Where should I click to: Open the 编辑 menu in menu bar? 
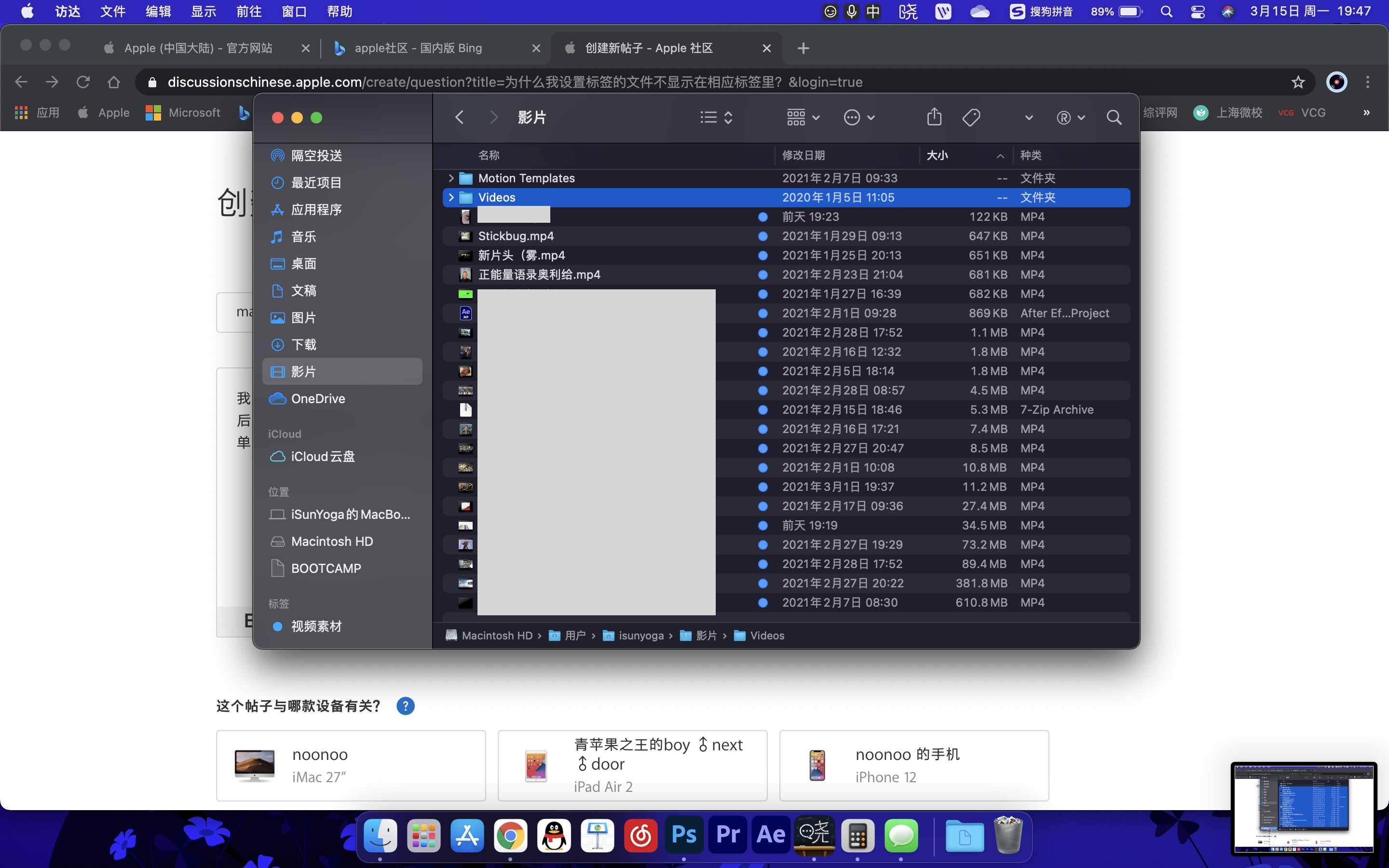(158, 12)
